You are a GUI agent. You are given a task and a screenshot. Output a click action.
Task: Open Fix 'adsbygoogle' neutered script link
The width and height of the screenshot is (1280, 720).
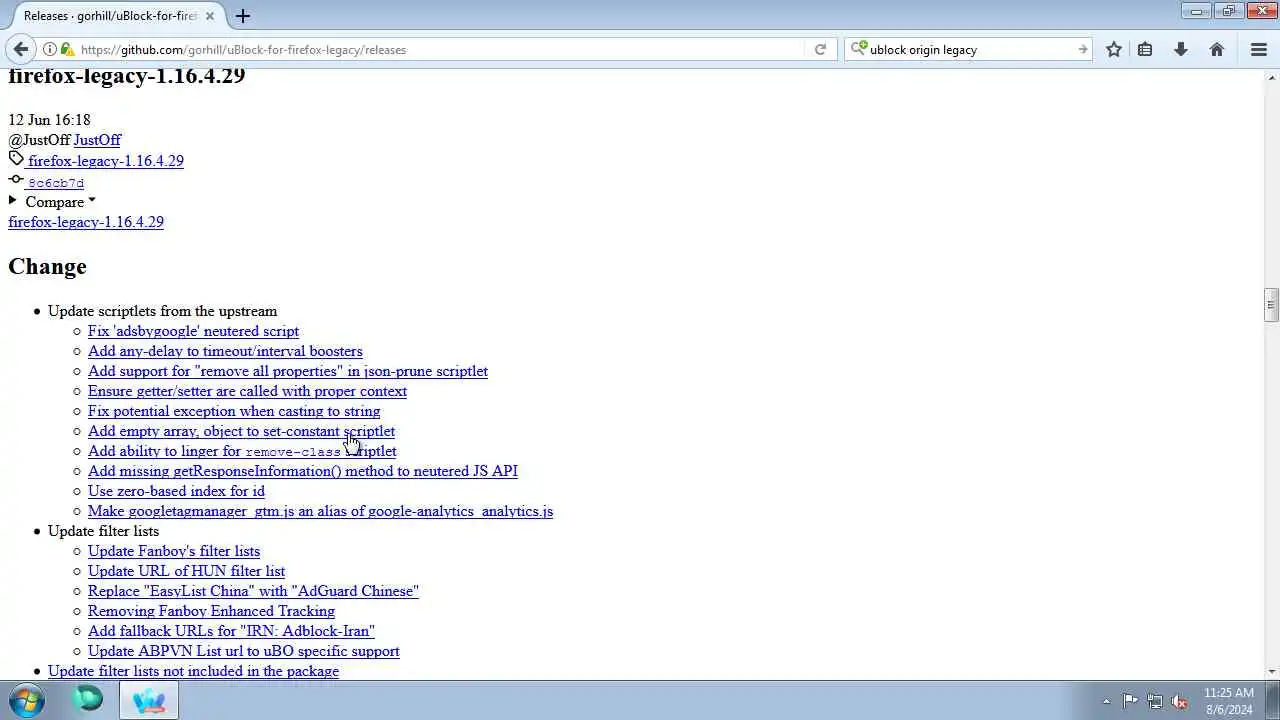[x=193, y=331]
